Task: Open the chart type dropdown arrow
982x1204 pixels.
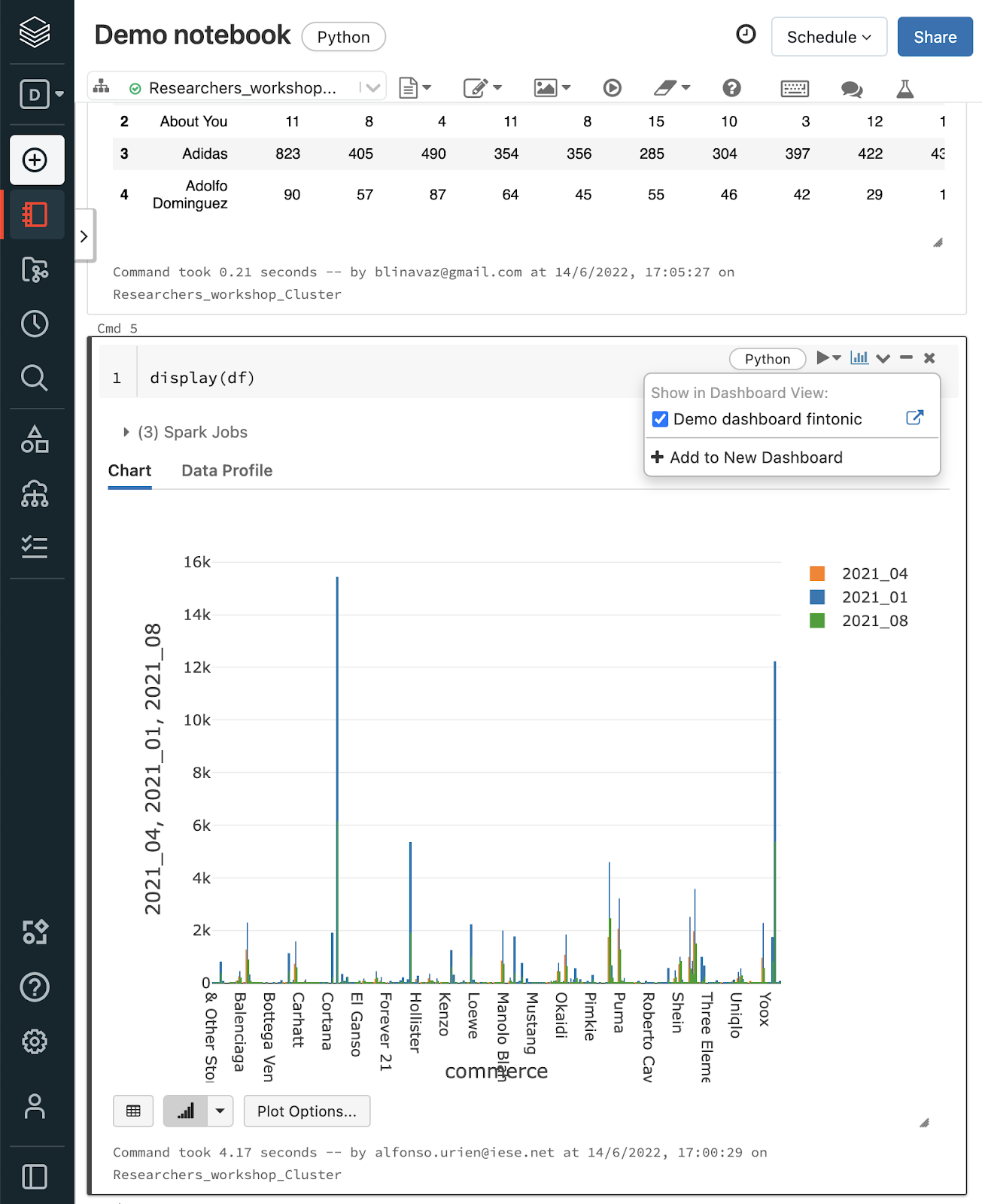Action: [x=220, y=1111]
